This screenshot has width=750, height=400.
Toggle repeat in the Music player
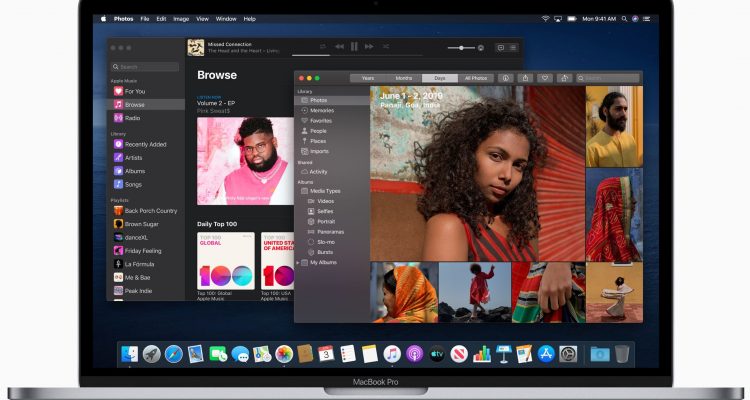323,46
